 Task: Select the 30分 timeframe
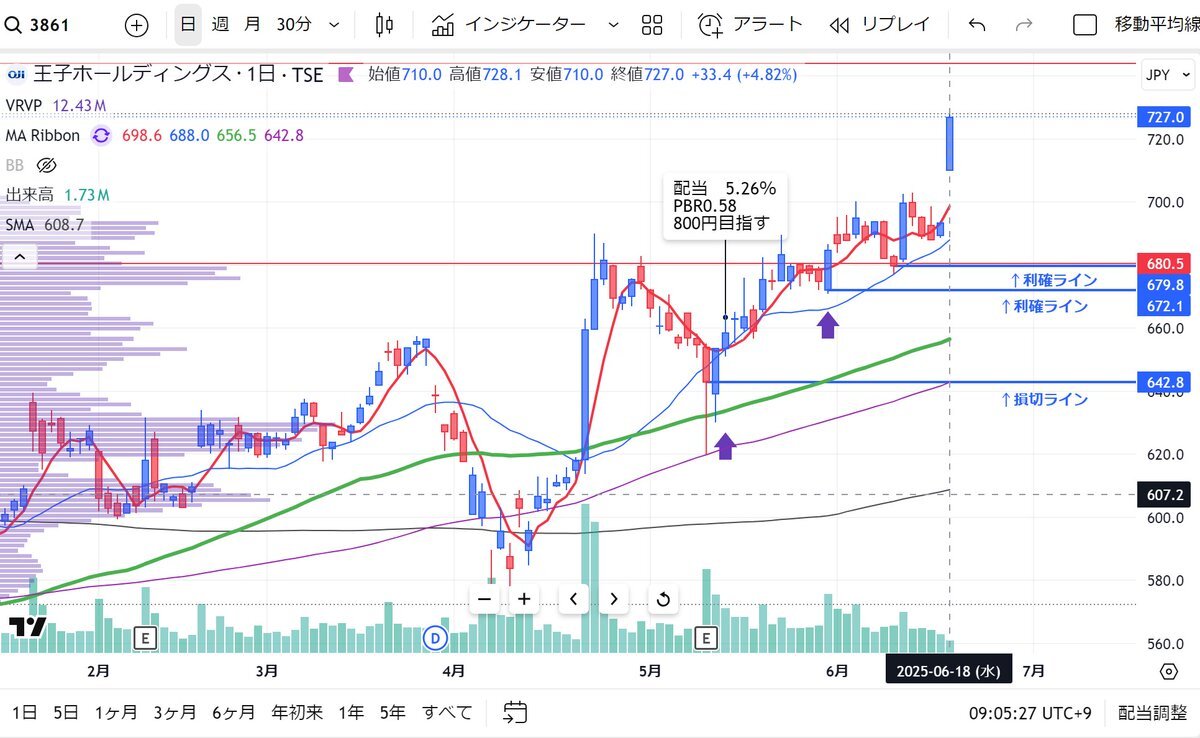(293, 24)
